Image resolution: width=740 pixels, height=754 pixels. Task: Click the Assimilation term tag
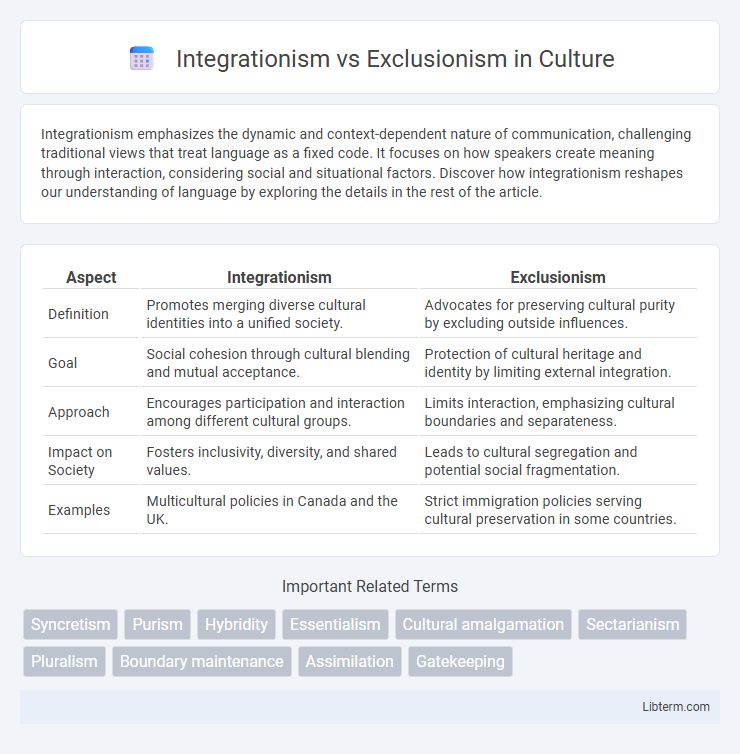click(x=350, y=661)
